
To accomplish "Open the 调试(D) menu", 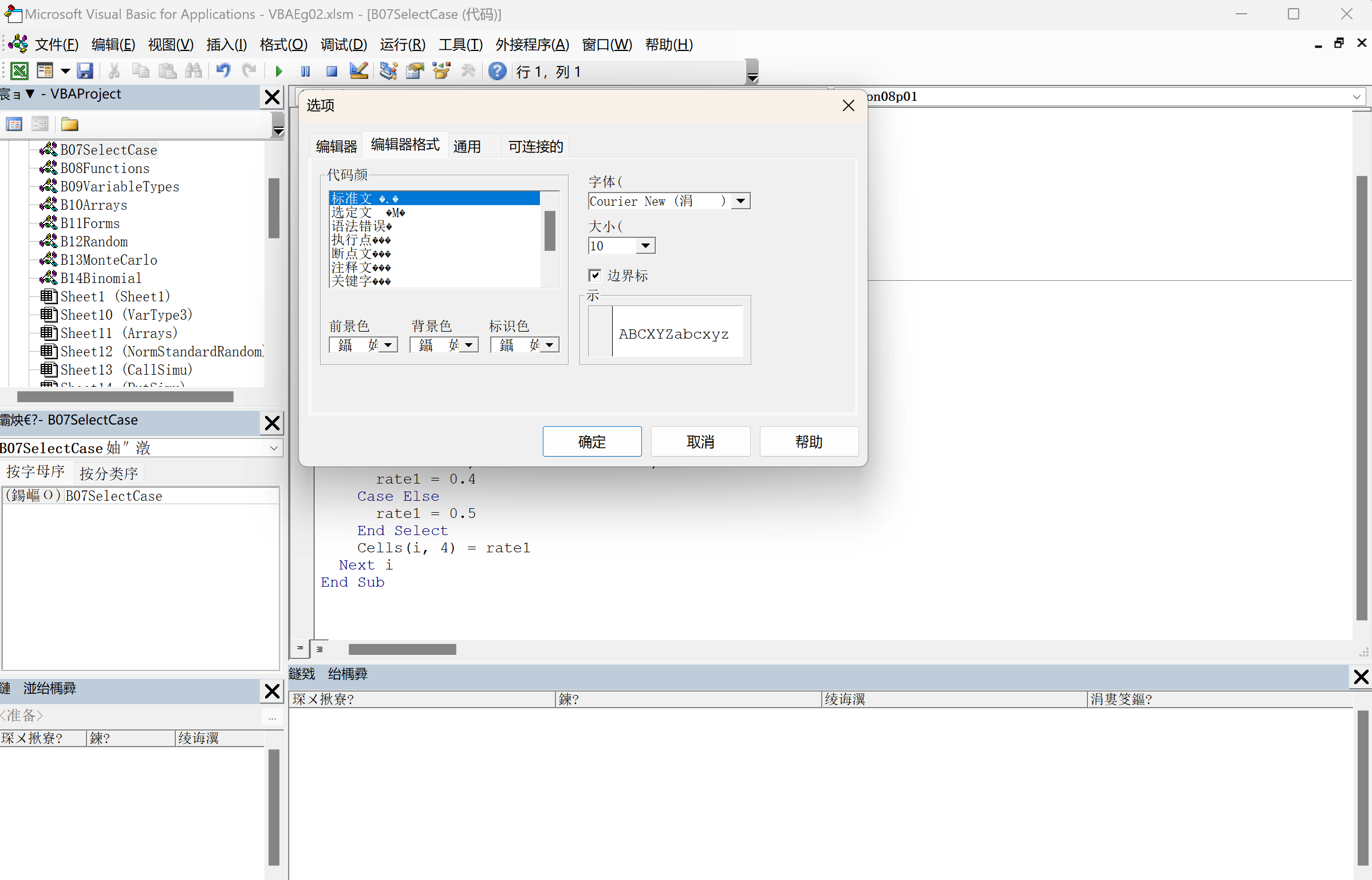I will point(344,45).
